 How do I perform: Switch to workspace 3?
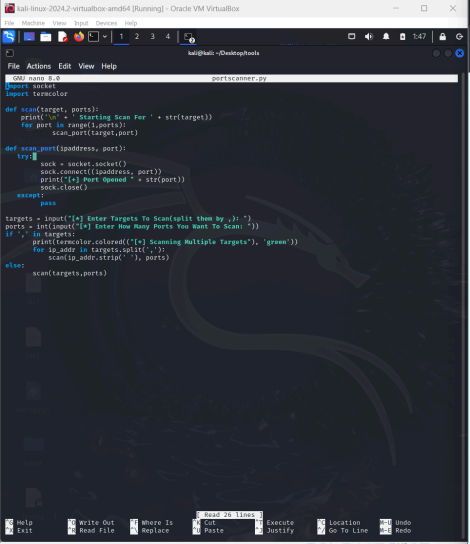click(x=152, y=36)
